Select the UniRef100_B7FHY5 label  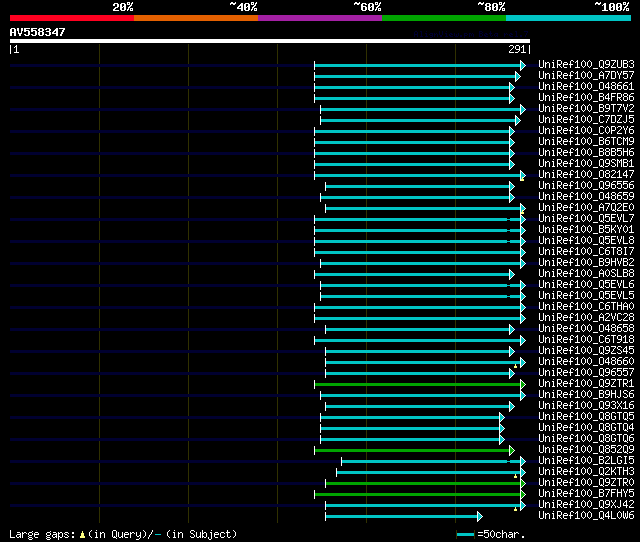point(586,494)
